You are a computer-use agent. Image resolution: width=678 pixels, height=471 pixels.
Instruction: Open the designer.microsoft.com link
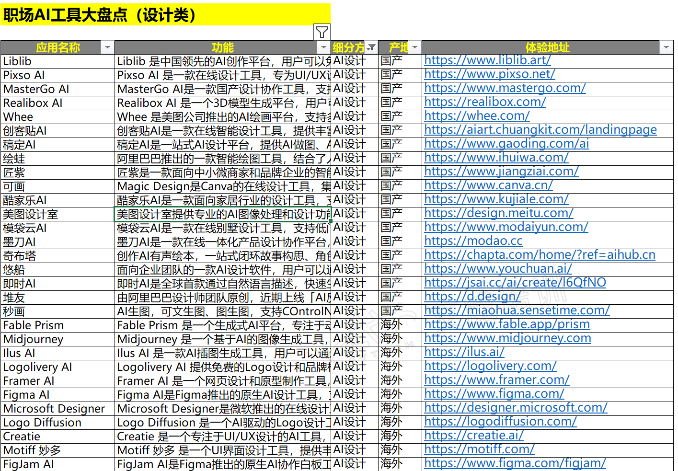click(x=515, y=407)
